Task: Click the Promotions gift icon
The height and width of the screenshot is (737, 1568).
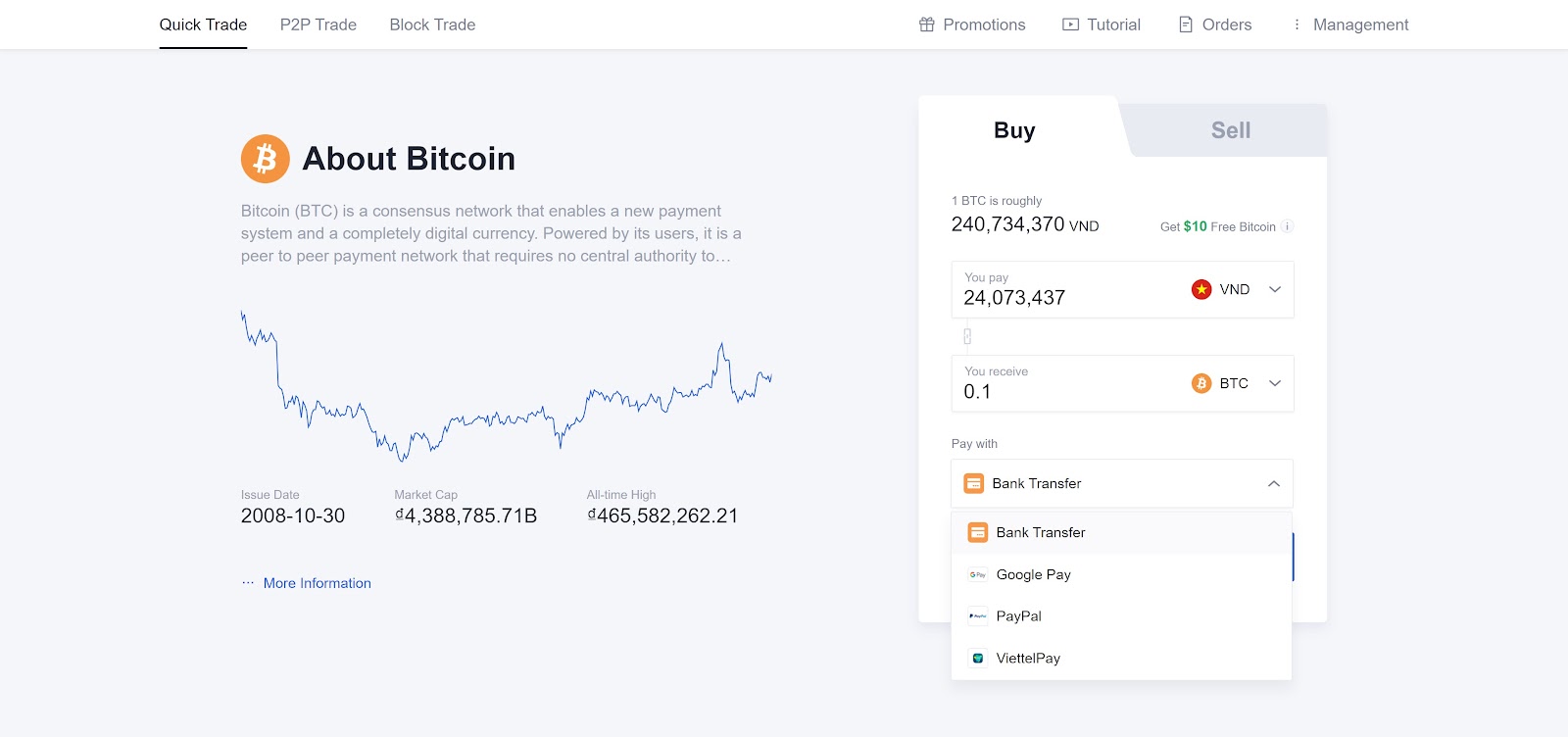Action: pos(927,25)
